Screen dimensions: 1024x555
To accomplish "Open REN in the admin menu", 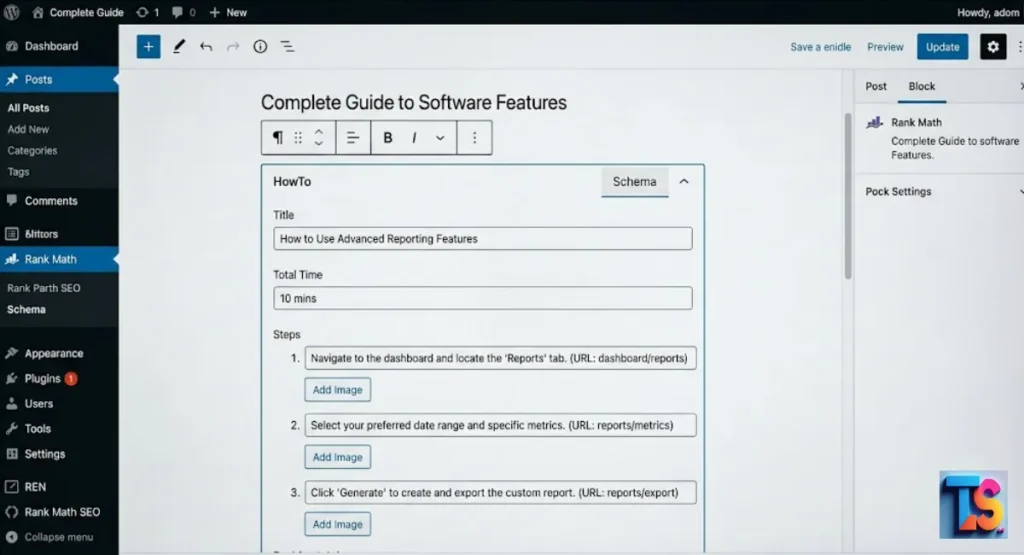I will pyautogui.click(x=59, y=486).
